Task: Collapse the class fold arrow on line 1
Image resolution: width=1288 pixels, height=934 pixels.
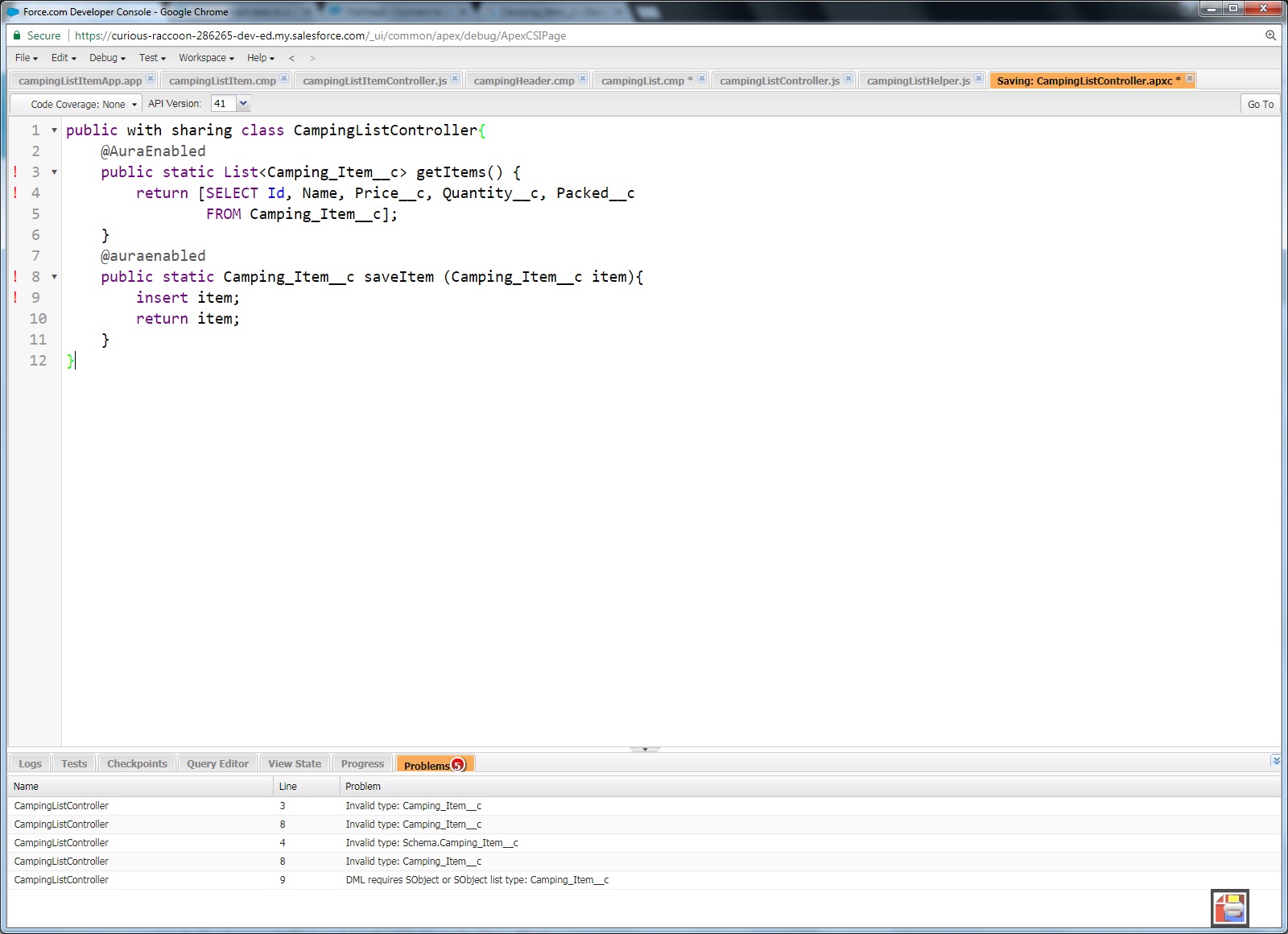Action: [54, 130]
